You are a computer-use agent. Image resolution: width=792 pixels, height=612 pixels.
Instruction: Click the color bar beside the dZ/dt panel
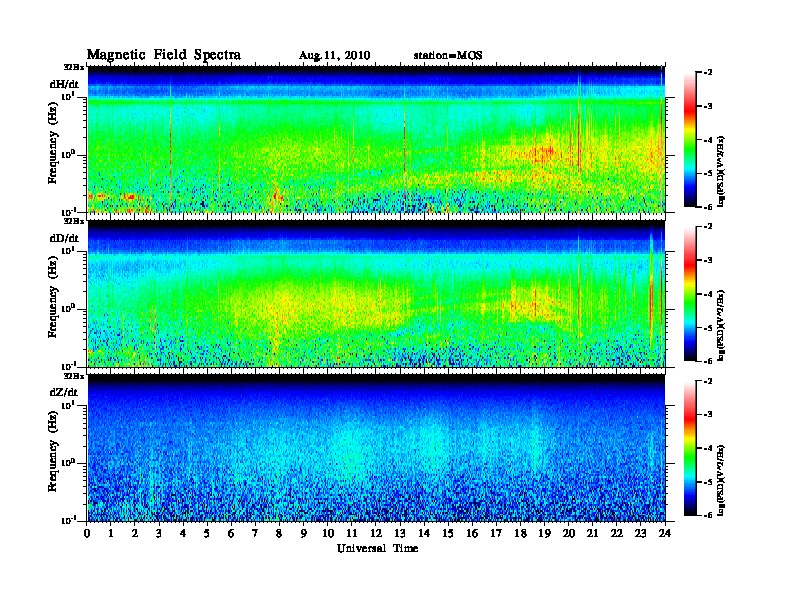point(690,448)
